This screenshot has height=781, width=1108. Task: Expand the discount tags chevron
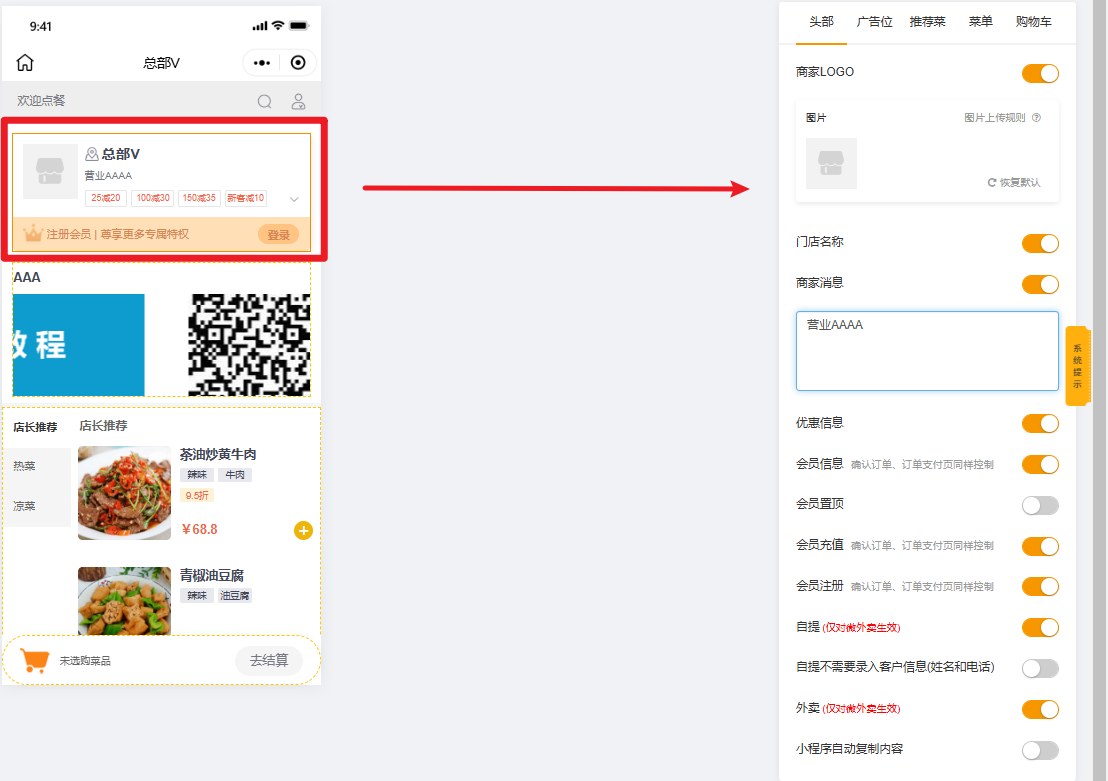point(294,199)
